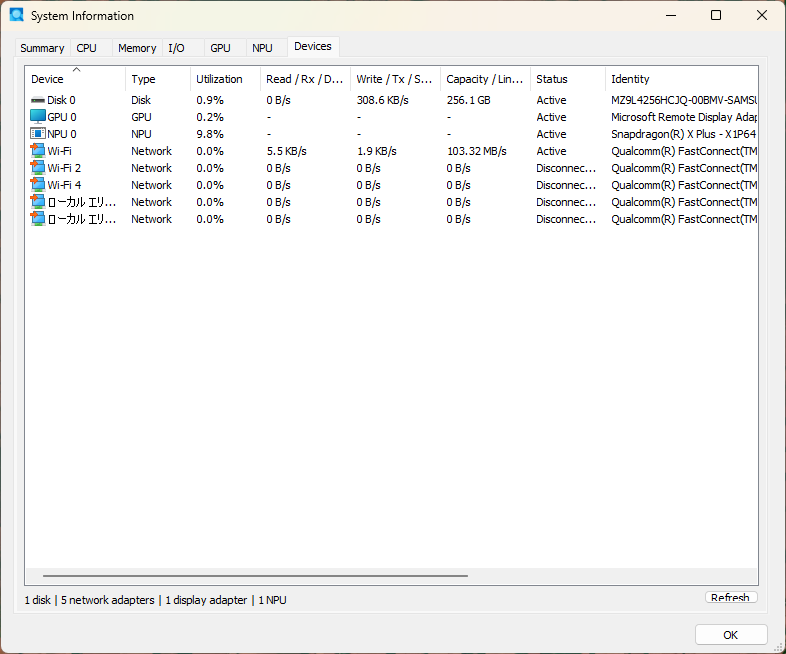Click the Disk 0 drive icon

[38, 100]
